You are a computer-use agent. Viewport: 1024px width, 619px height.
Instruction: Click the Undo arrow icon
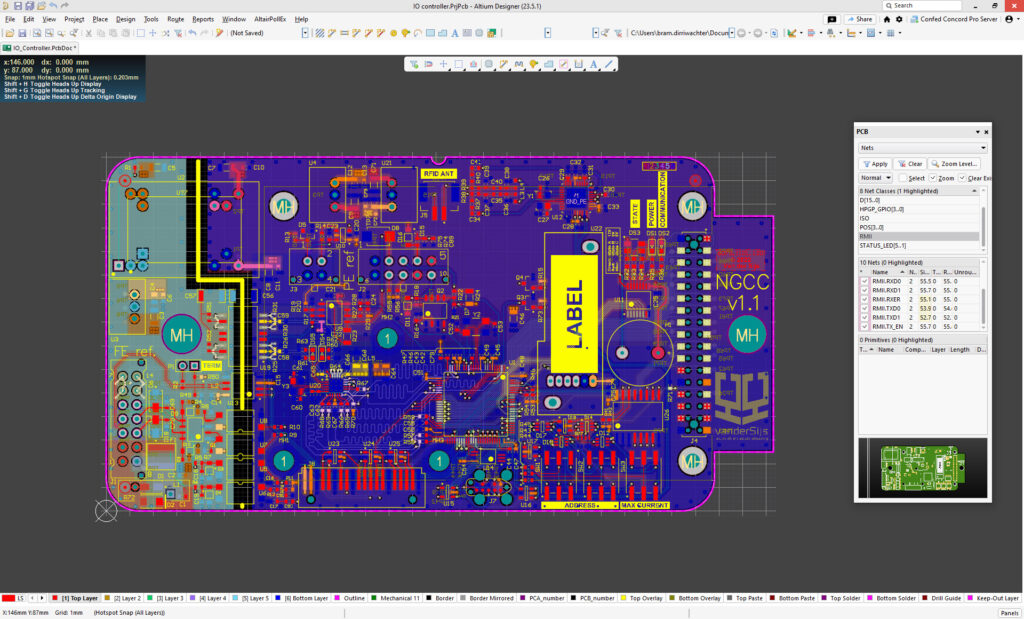191,34
